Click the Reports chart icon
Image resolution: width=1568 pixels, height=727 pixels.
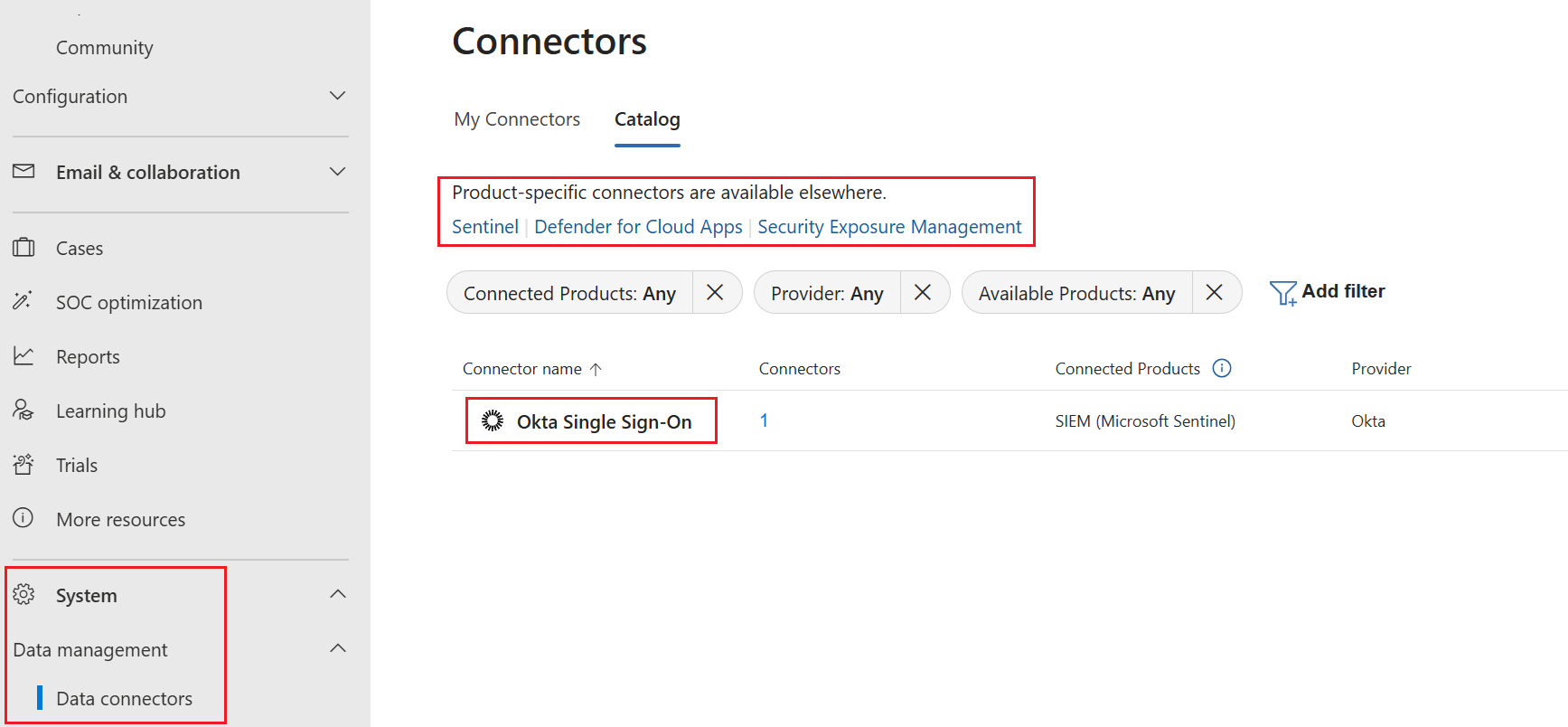23,356
